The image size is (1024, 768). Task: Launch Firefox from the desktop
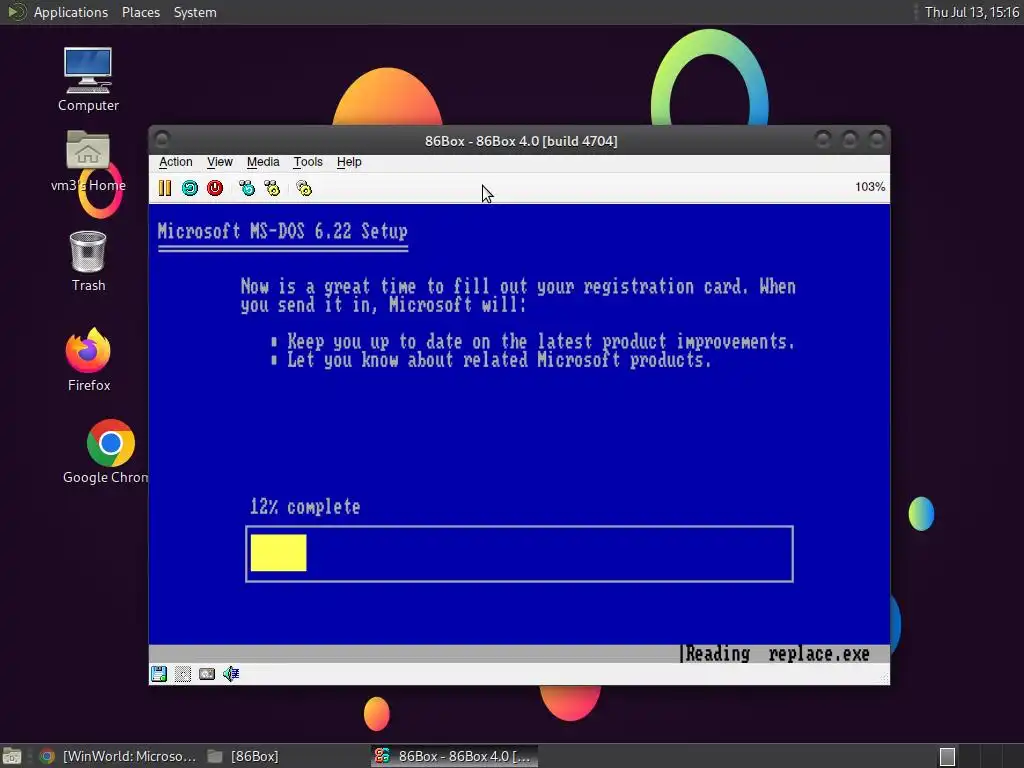point(88,359)
